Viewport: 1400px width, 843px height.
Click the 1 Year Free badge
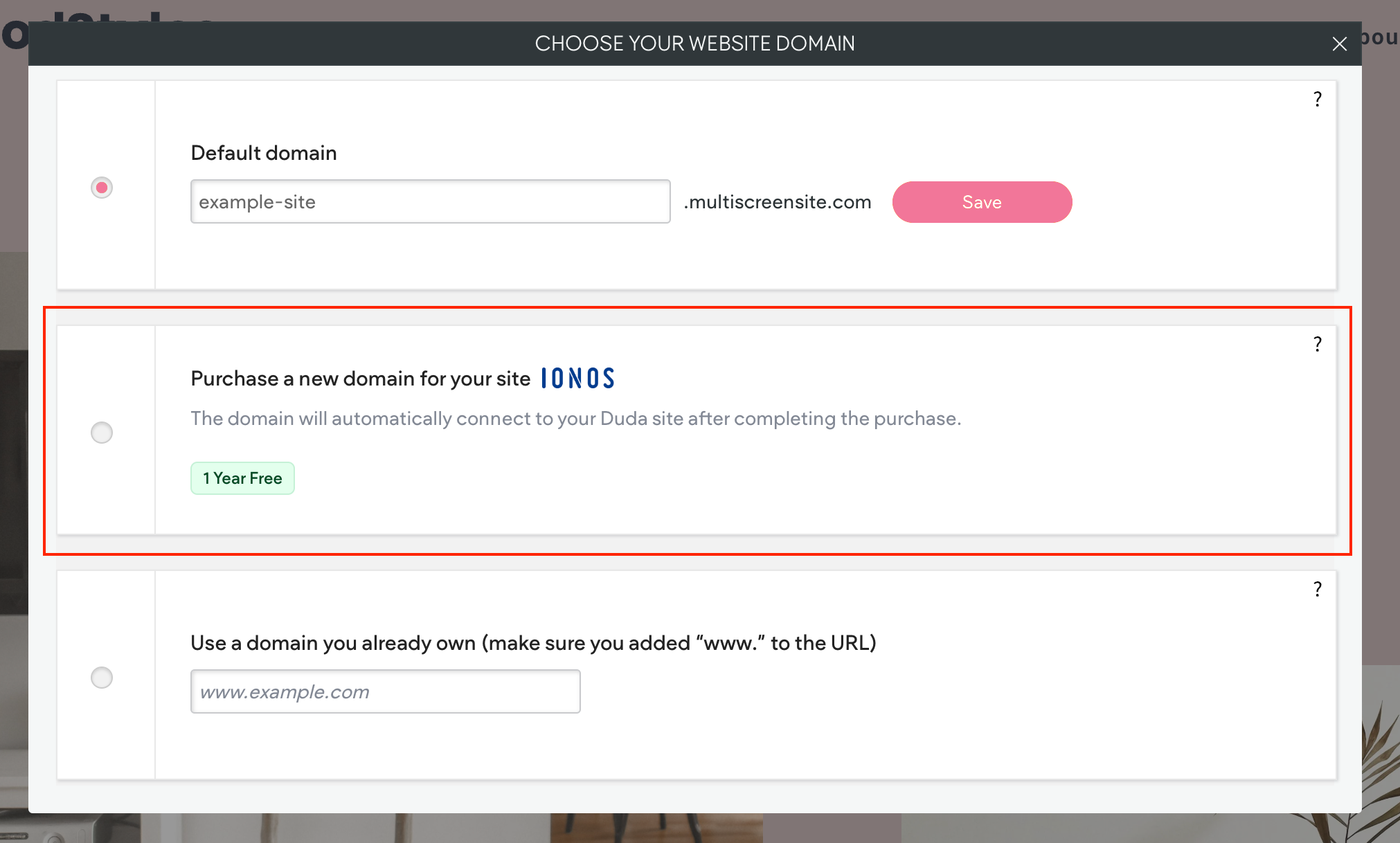point(242,478)
